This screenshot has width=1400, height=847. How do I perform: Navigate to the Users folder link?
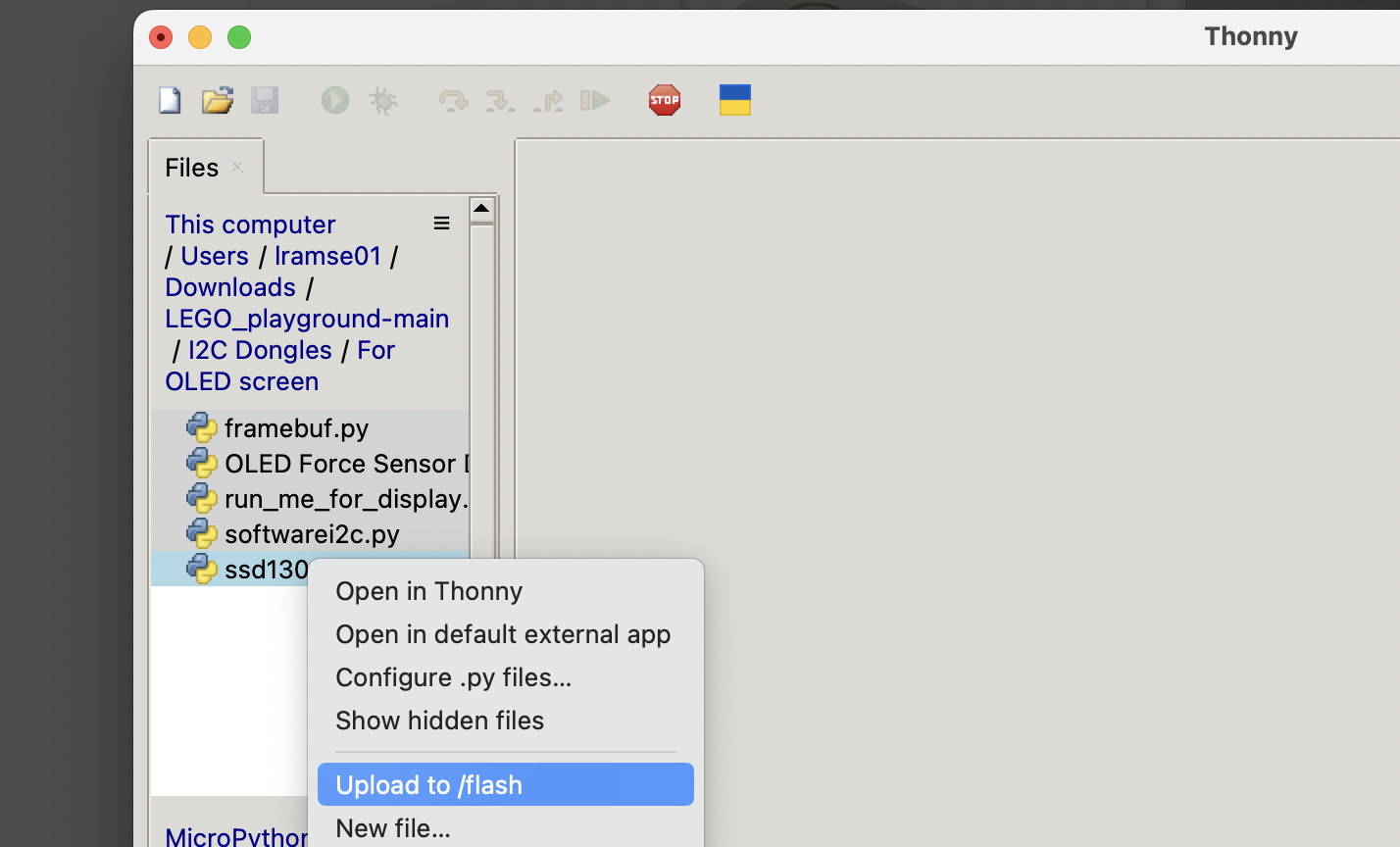point(215,256)
